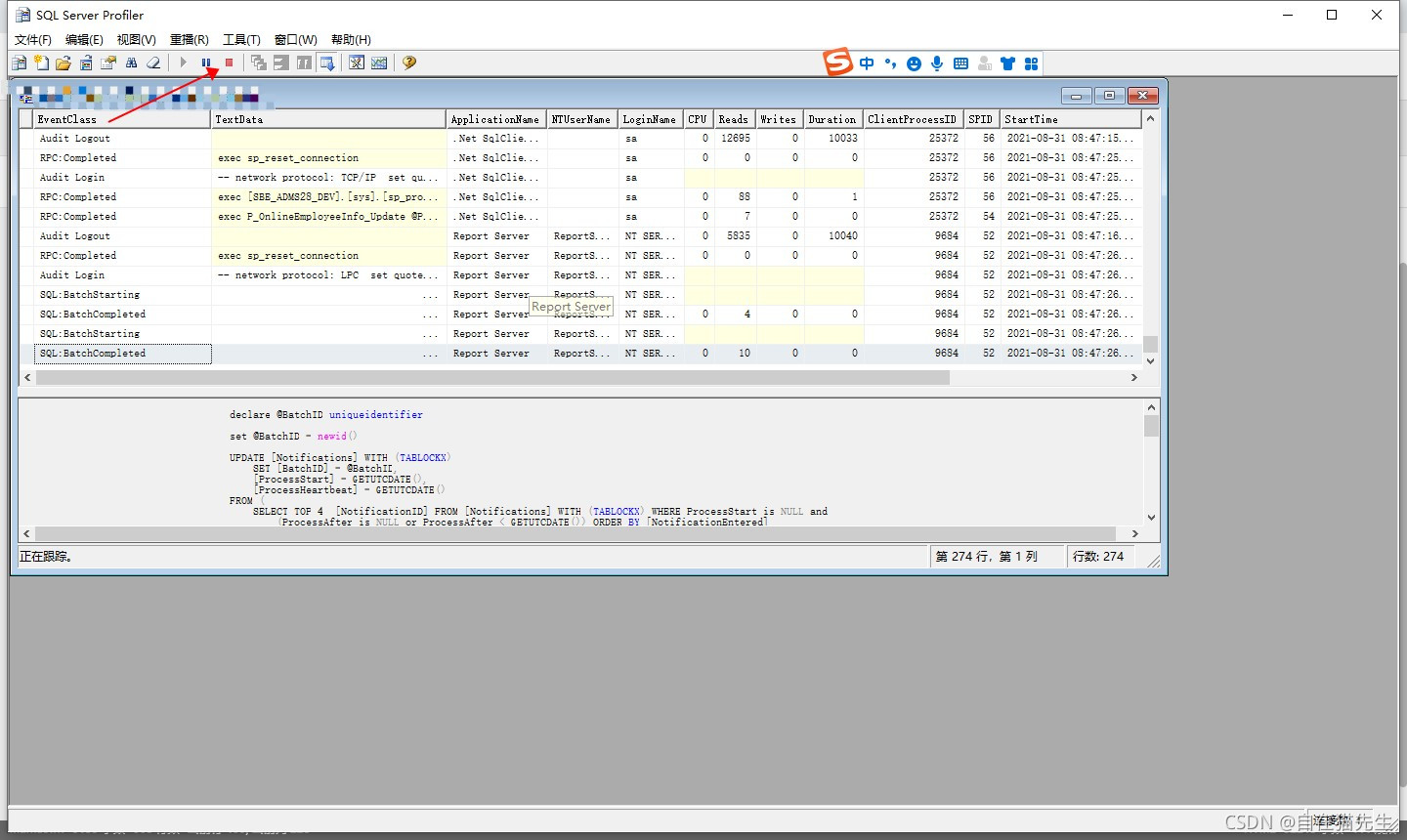This screenshot has width=1407, height=840.
Task: Click SQL text pane scrollbar down arrow
Action: click(x=1151, y=518)
